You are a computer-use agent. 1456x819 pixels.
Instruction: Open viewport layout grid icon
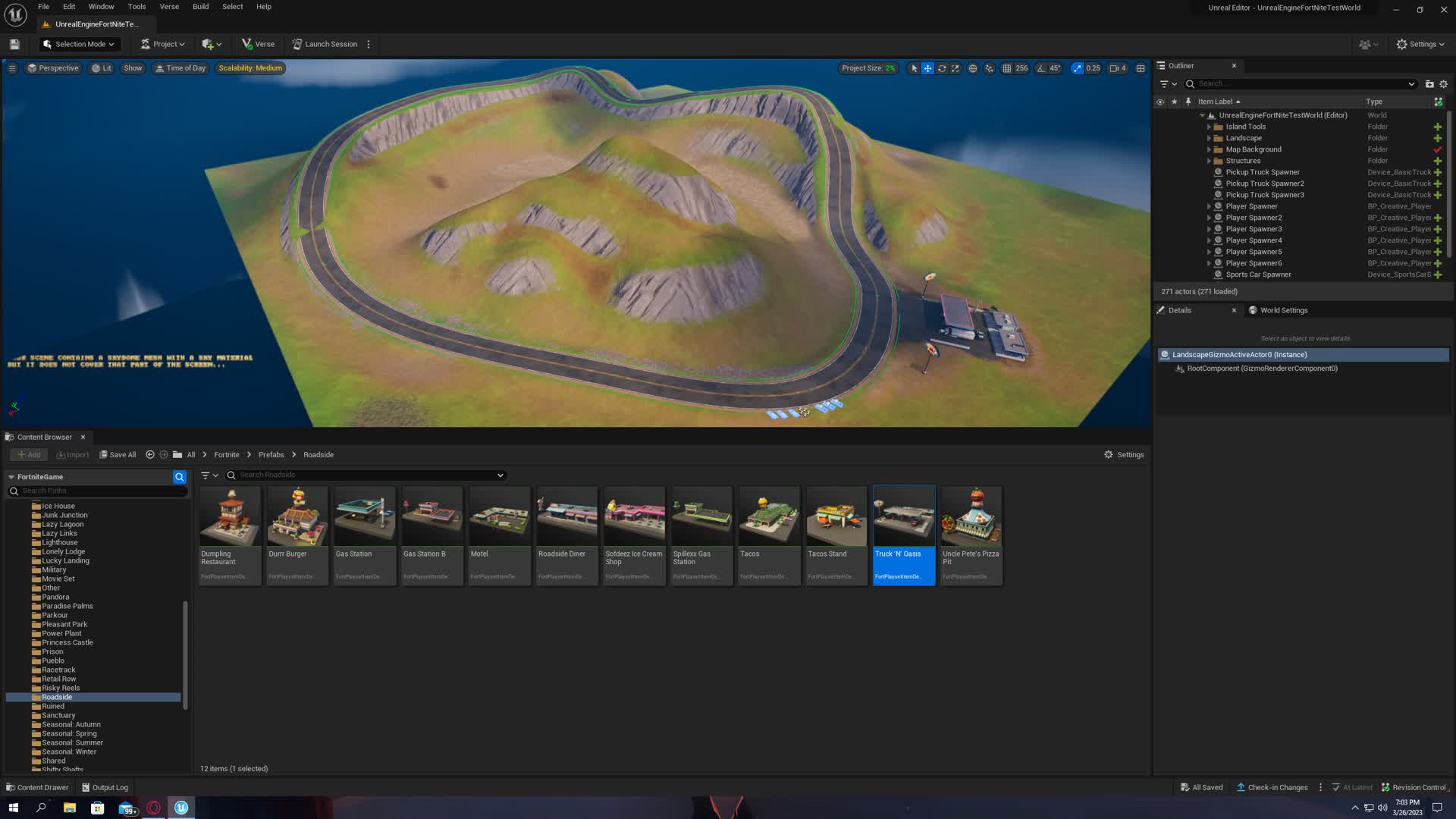pyautogui.click(x=1141, y=68)
